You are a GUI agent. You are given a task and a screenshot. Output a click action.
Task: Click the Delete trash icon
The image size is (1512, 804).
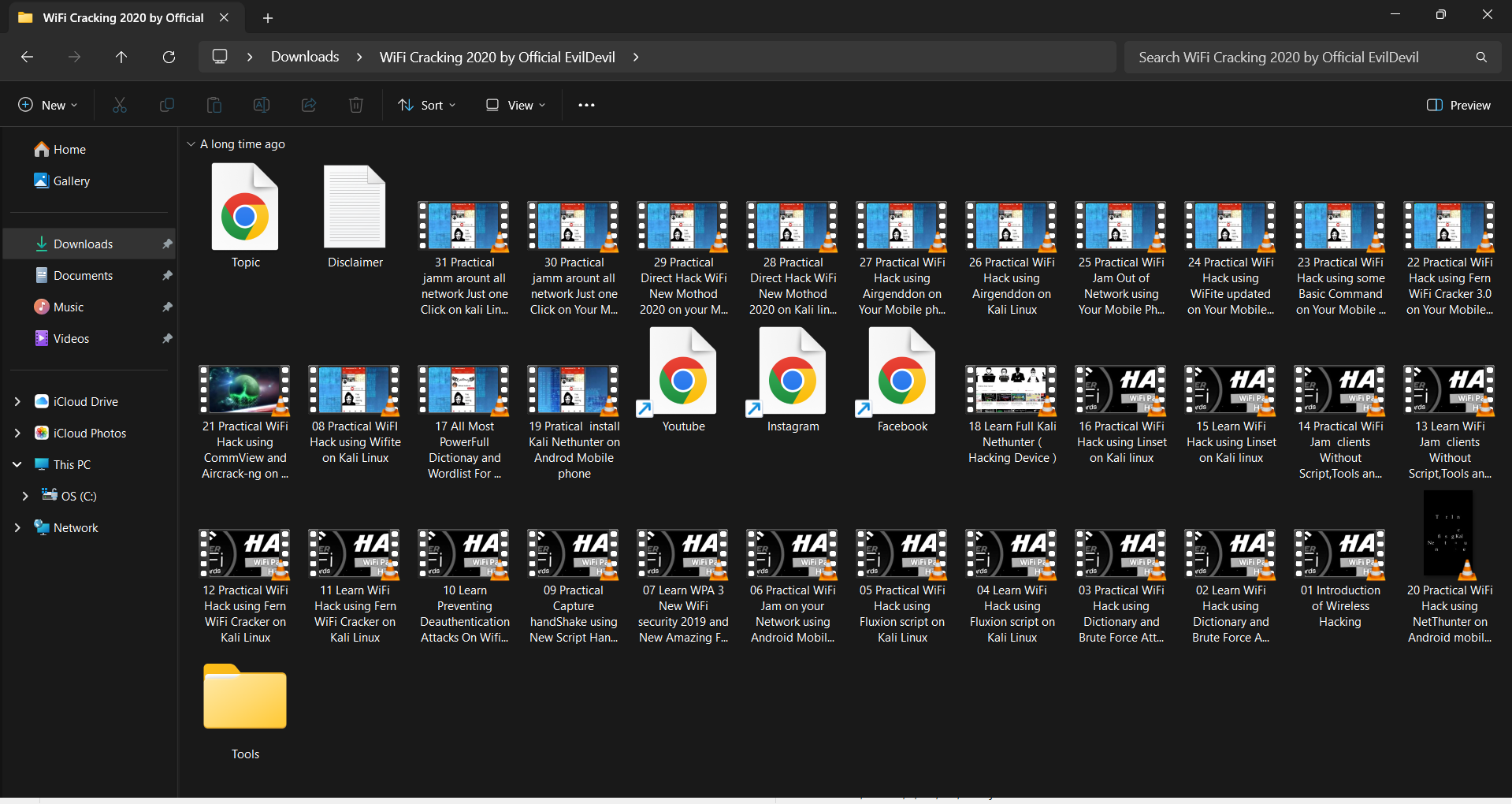click(356, 105)
